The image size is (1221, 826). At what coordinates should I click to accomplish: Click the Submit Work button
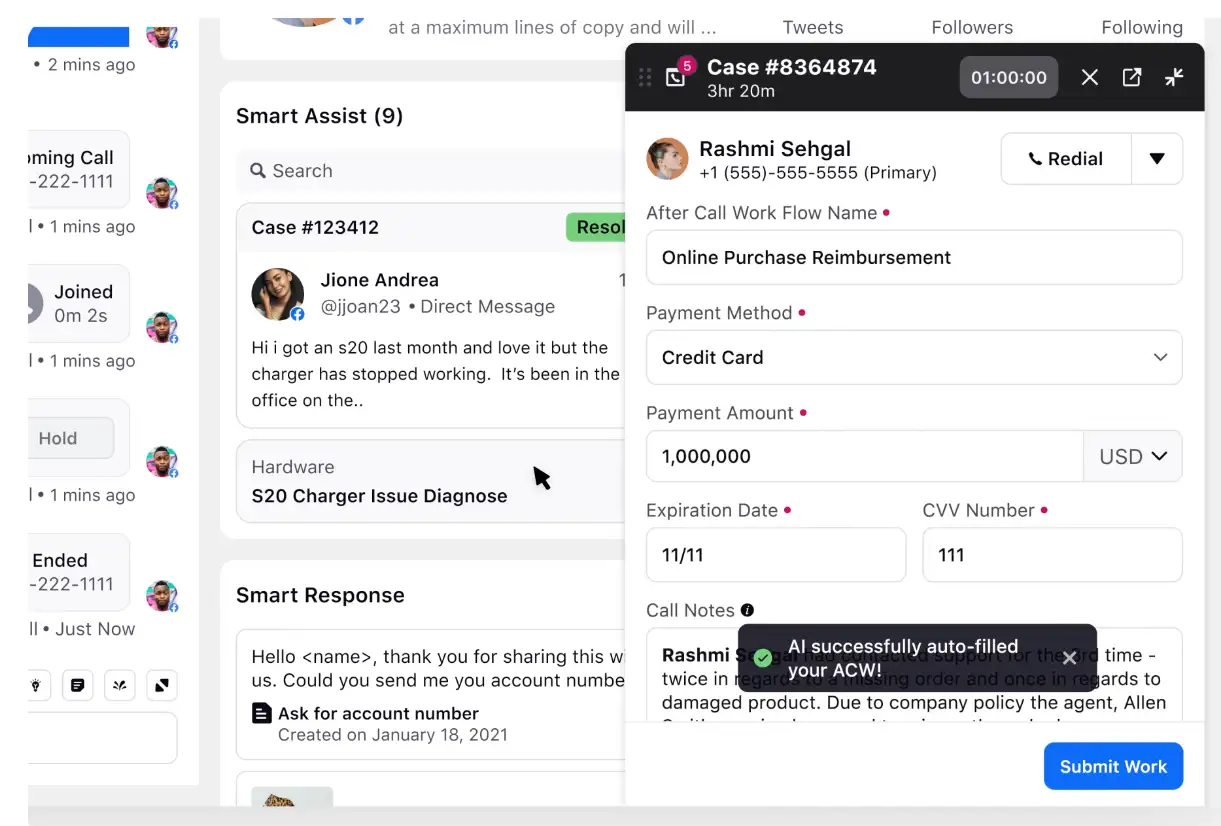pos(1113,766)
